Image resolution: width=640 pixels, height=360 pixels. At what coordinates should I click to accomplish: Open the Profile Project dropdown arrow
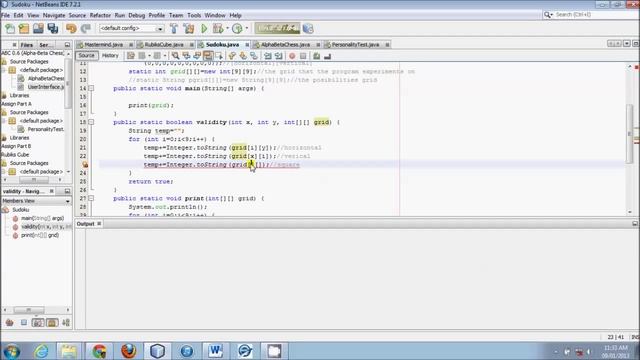(247, 28)
